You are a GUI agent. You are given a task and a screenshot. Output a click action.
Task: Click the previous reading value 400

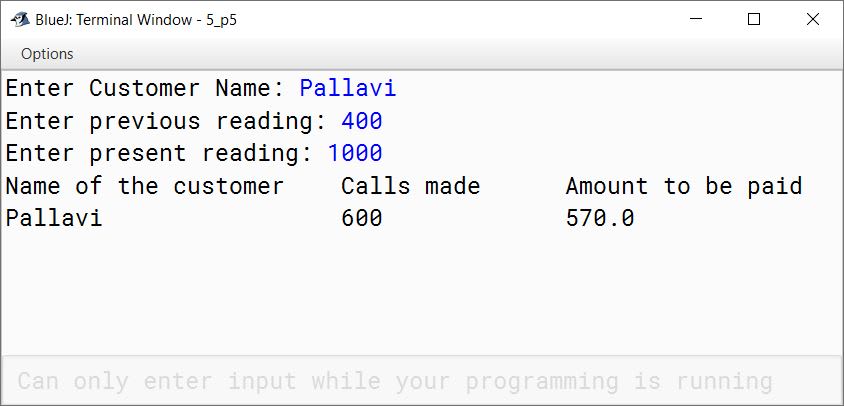[362, 121]
